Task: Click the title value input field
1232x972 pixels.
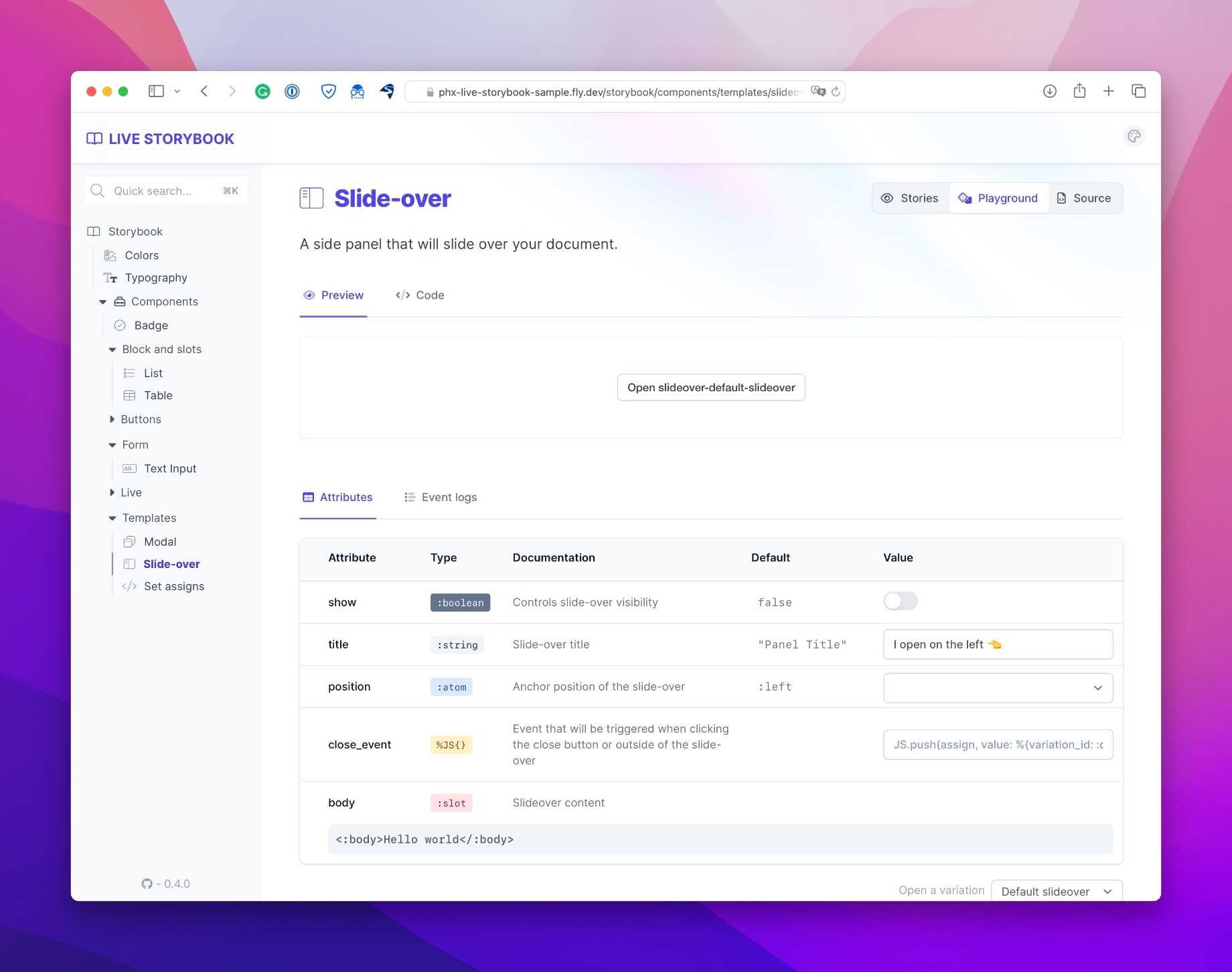Action: point(997,644)
